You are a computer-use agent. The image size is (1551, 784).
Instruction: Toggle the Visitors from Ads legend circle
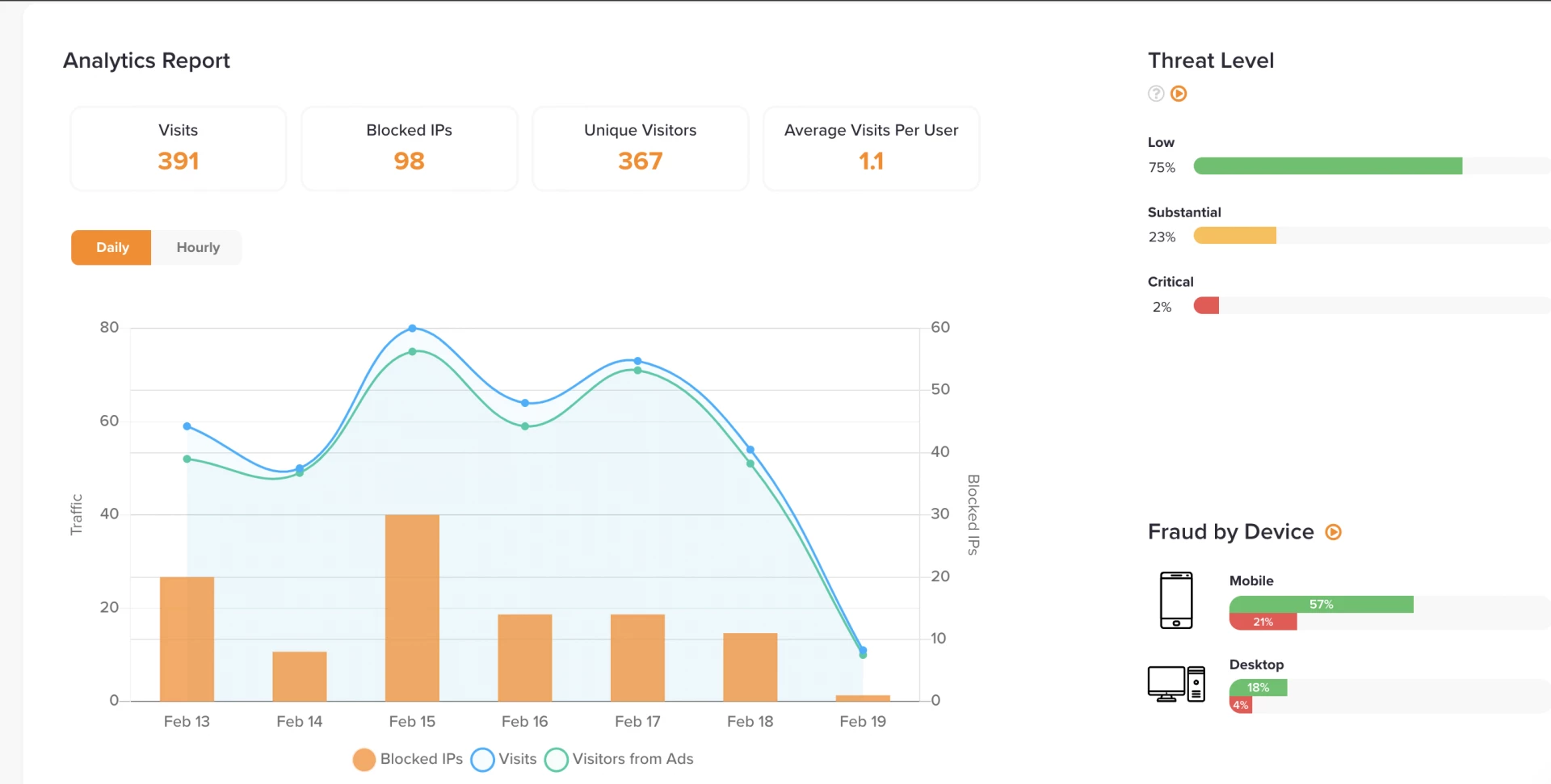pos(556,760)
